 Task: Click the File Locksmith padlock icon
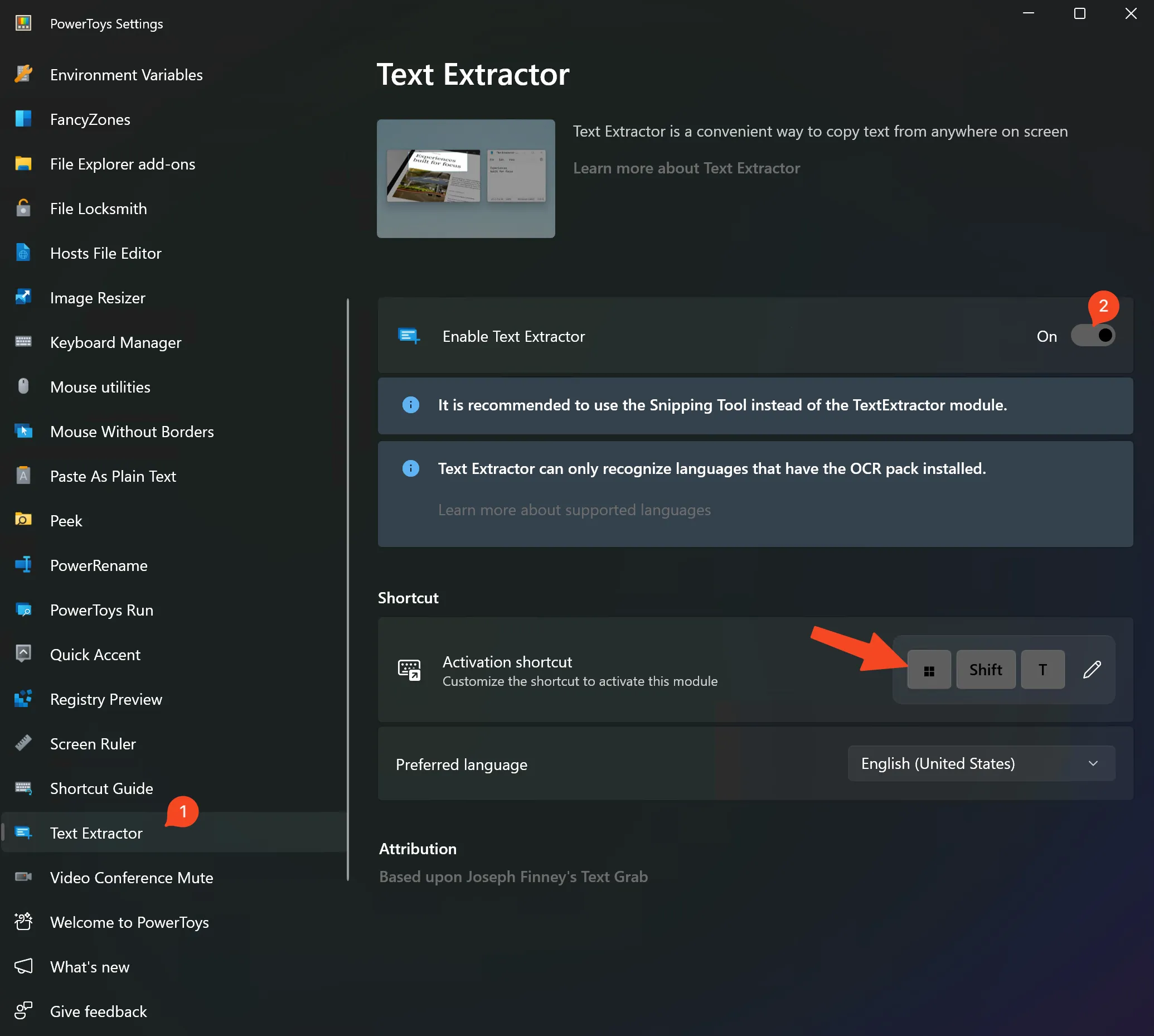click(x=23, y=209)
